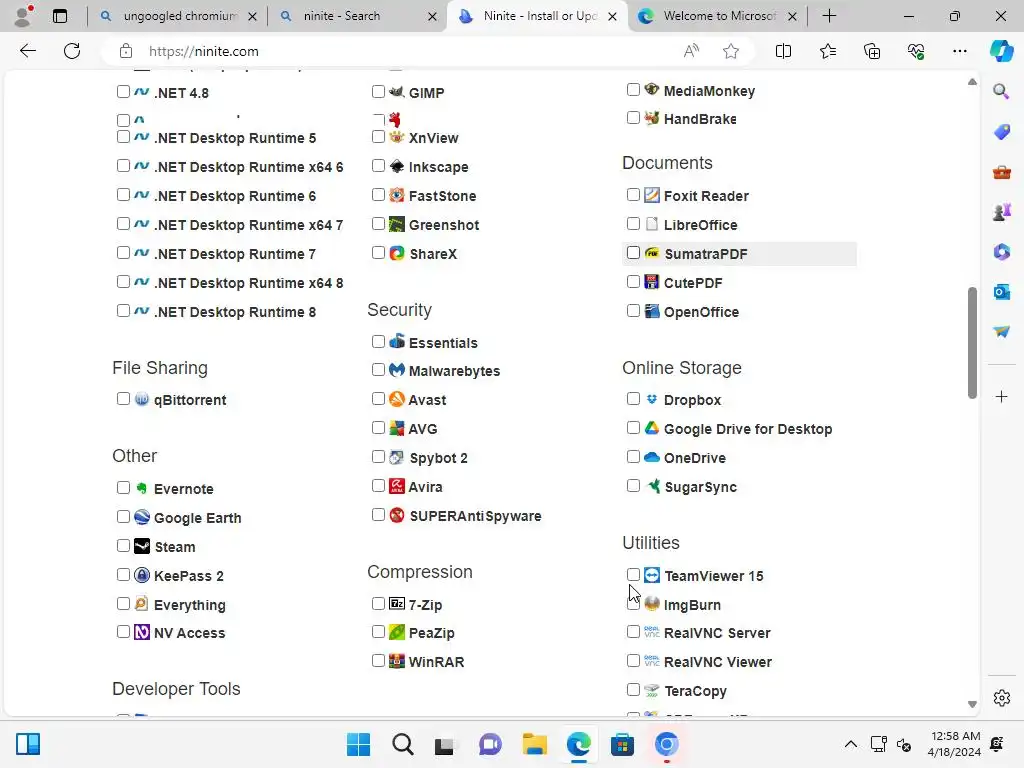Tick the RealVNC Viewer checkbox
1024x768 pixels.
(x=633, y=660)
